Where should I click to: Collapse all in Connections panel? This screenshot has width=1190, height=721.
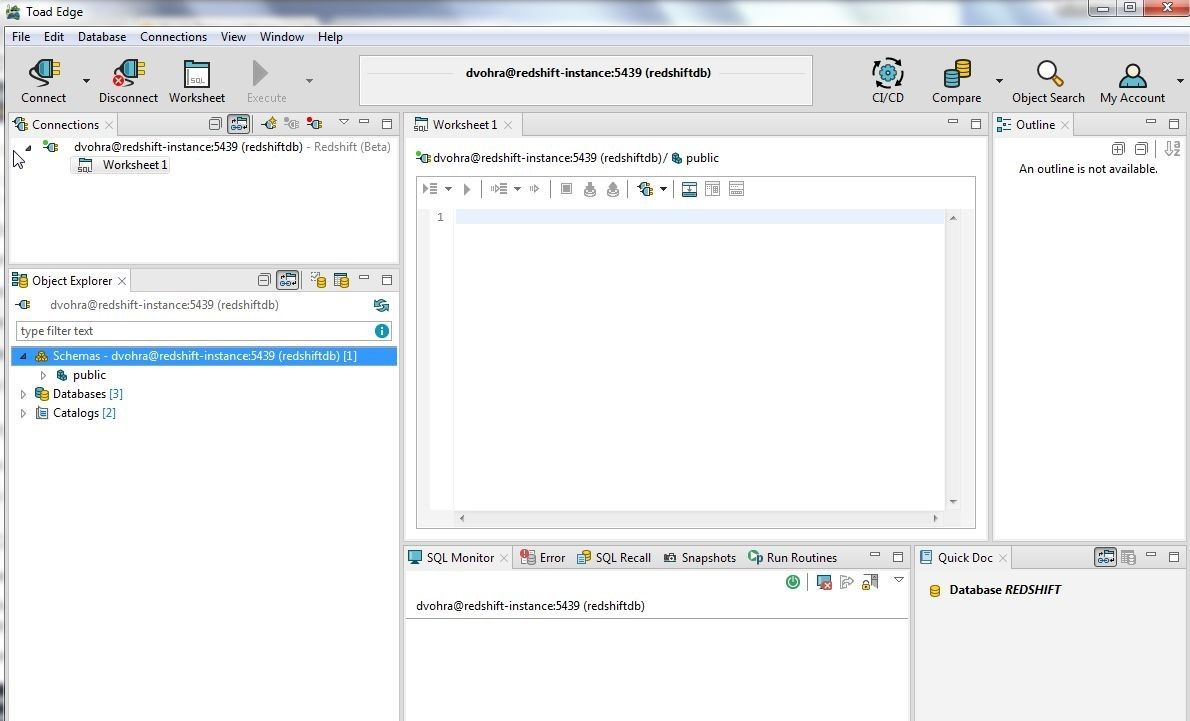coord(216,124)
